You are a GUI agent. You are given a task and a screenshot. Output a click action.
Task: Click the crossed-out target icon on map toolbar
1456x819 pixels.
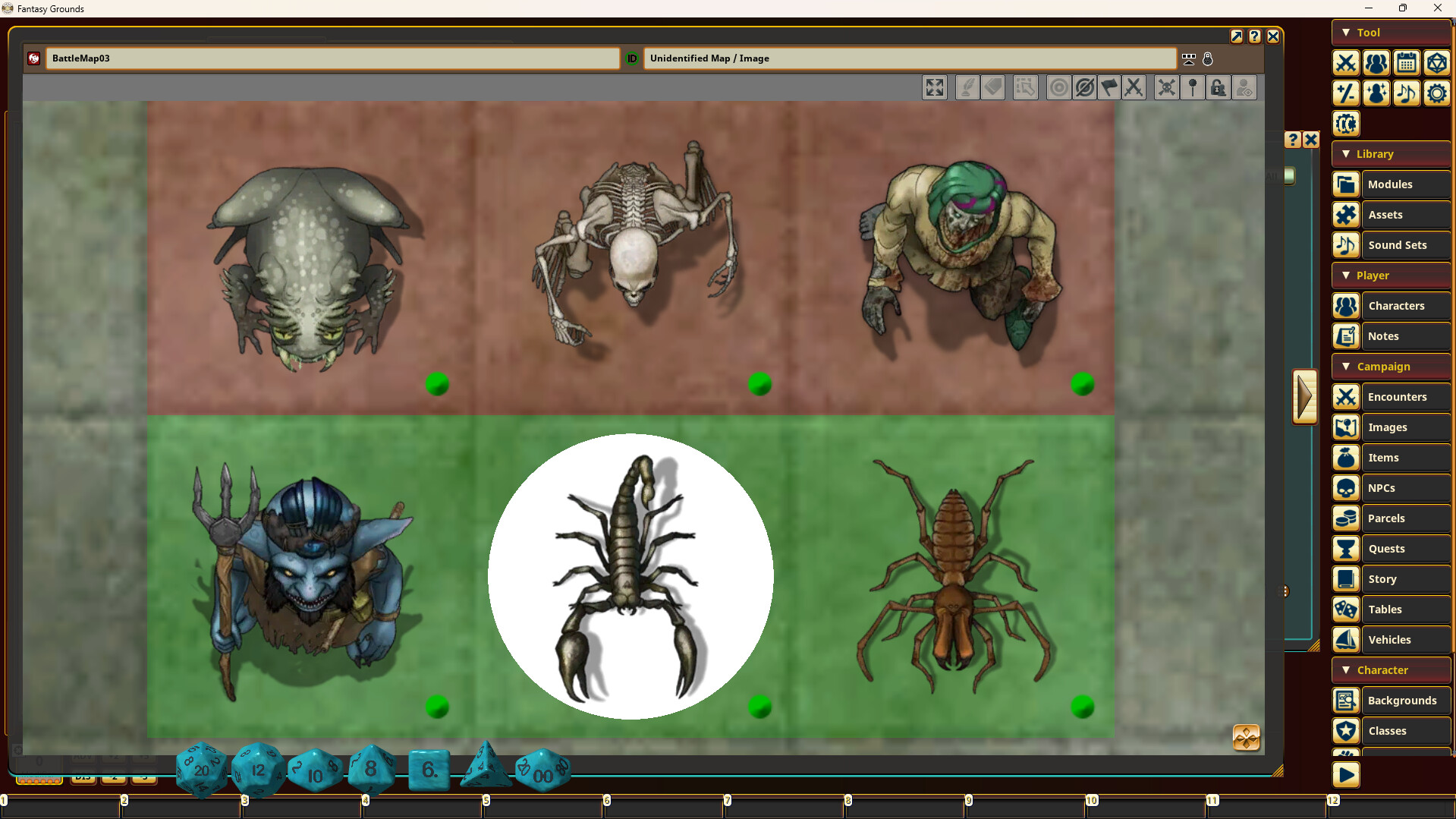(x=1085, y=88)
